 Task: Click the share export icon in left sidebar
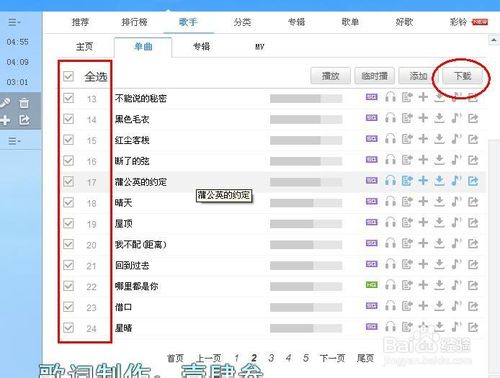tap(24, 120)
